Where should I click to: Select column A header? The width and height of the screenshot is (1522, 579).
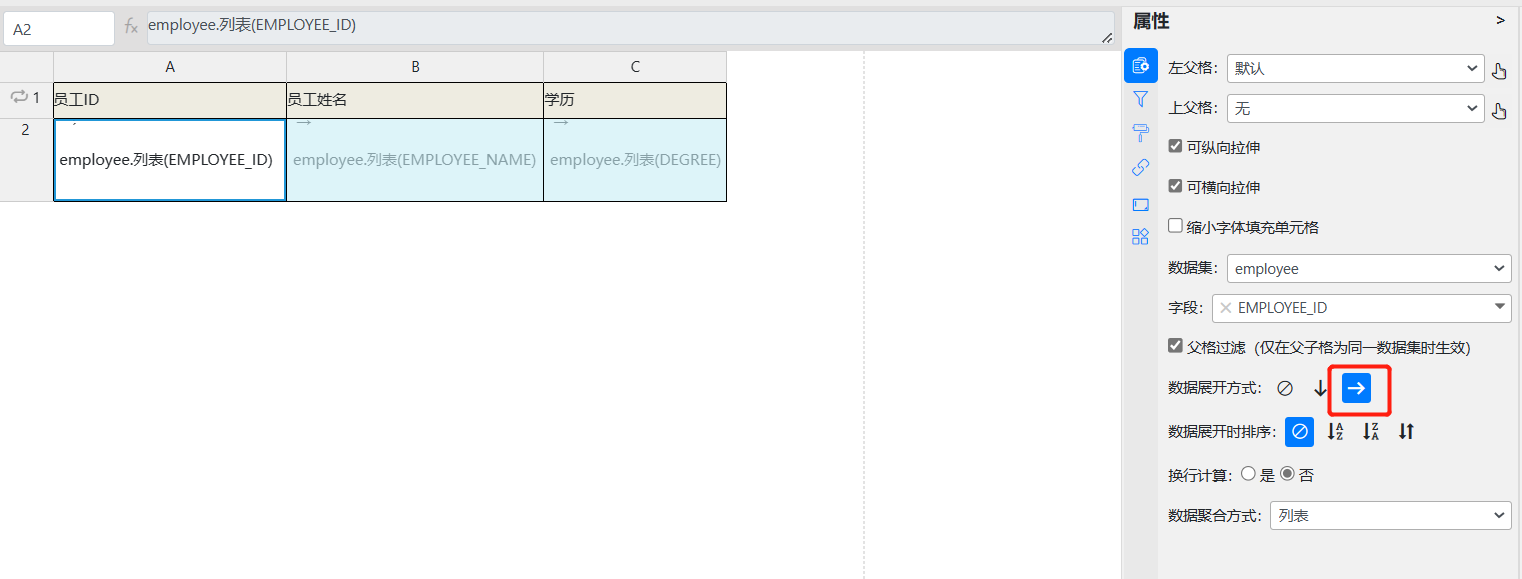pyautogui.click(x=170, y=67)
